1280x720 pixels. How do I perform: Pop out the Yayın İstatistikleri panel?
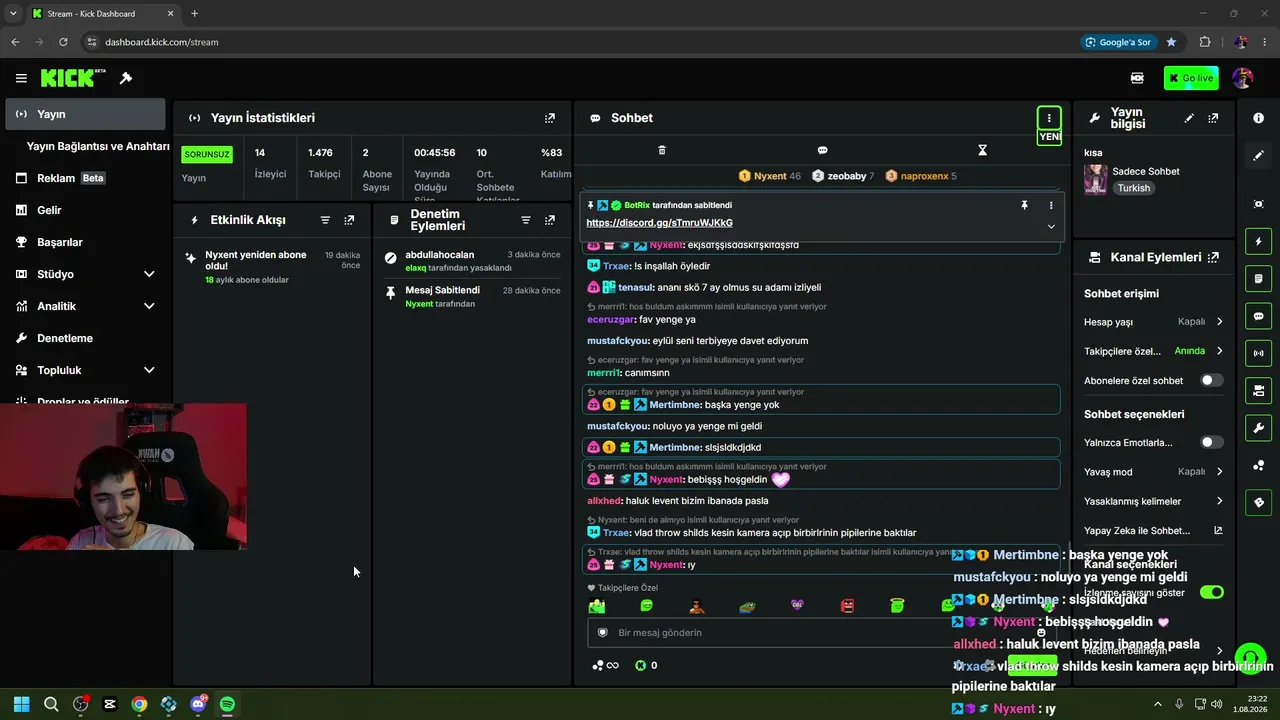coord(549,118)
